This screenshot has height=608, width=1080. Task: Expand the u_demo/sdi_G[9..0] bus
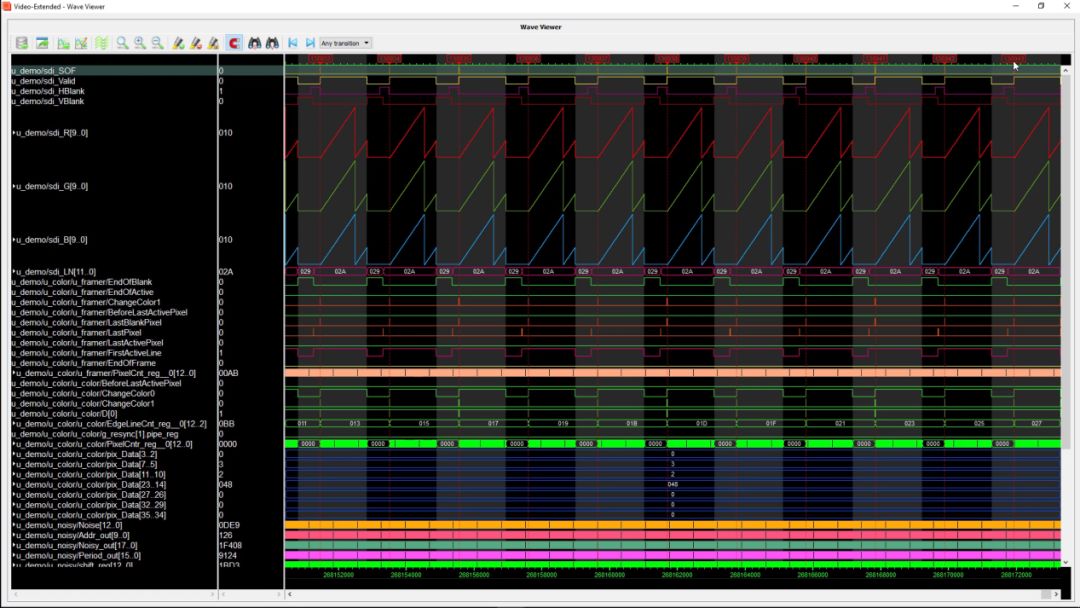pos(14,187)
